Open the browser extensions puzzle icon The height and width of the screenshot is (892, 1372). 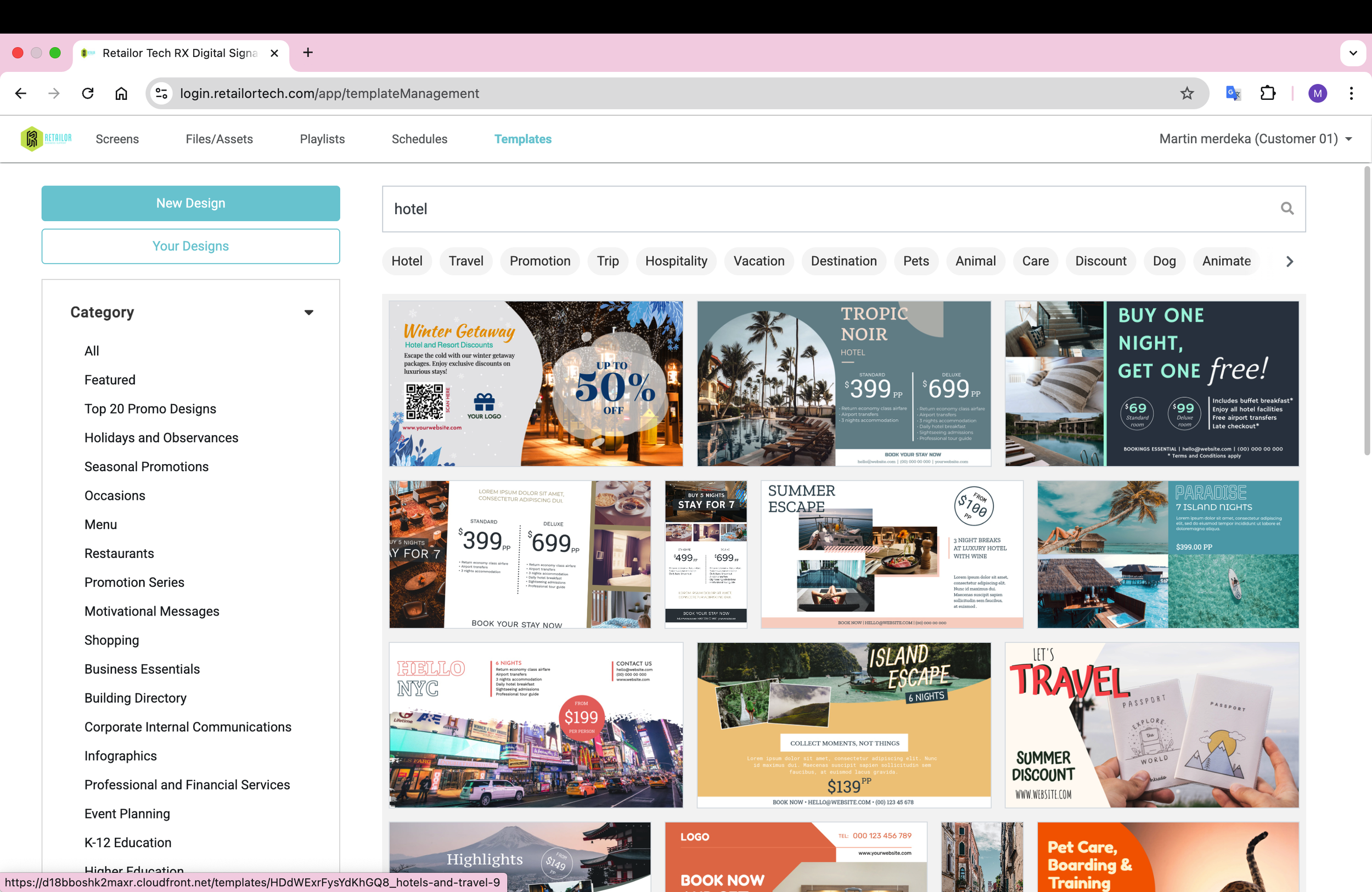(x=1268, y=93)
